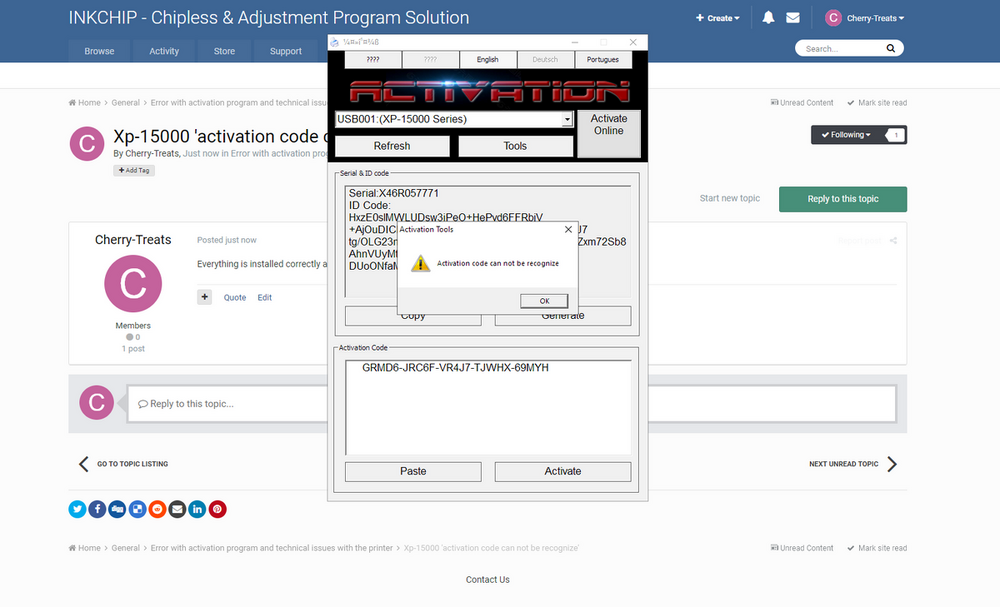Share topic on LinkedIn
Viewport: 1000px width, 607px height.
197,509
